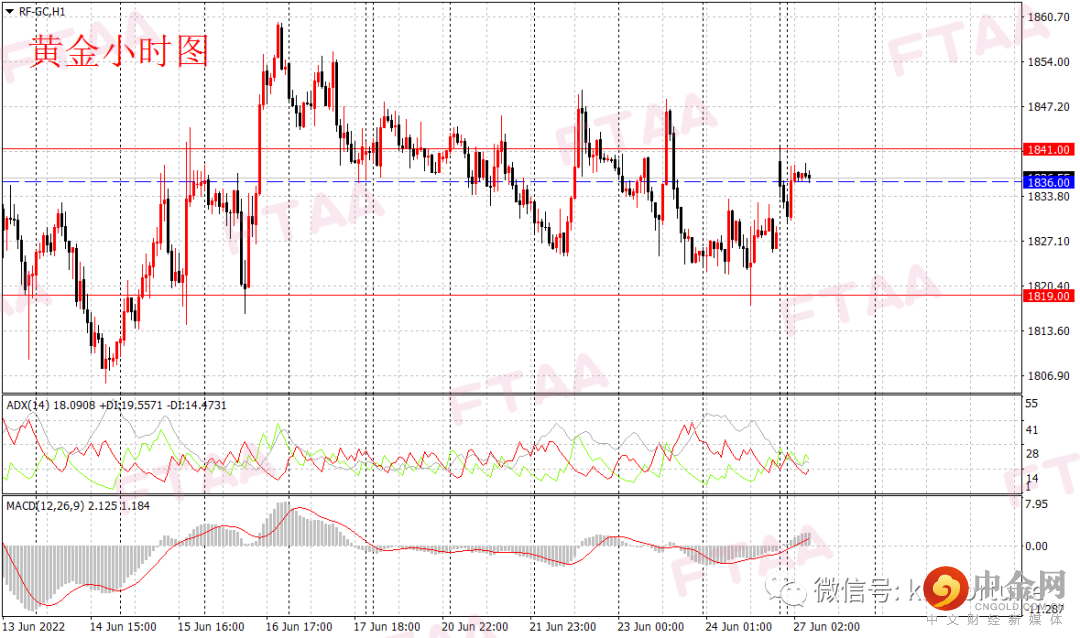This screenshot has width=1080, height=638.
Task: Click the red 1819.00 price tag
Action: pyautogui.click(x=1048, y=296)
